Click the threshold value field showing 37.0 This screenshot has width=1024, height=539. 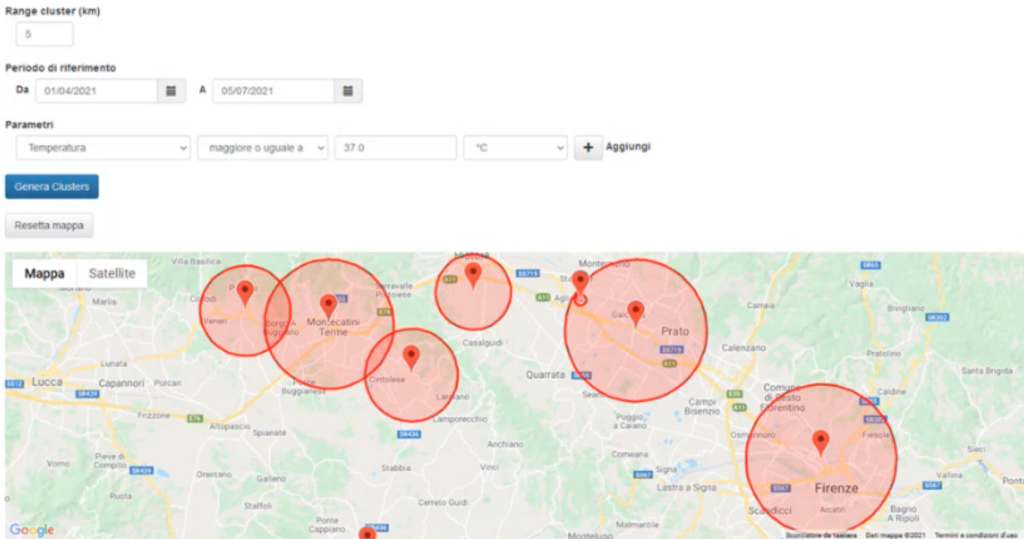pos(395,148)
